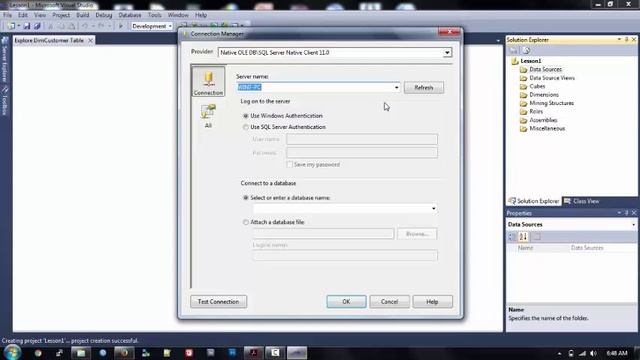
Task: Open the Server name dropdown arrow
Action: (396, 87)
